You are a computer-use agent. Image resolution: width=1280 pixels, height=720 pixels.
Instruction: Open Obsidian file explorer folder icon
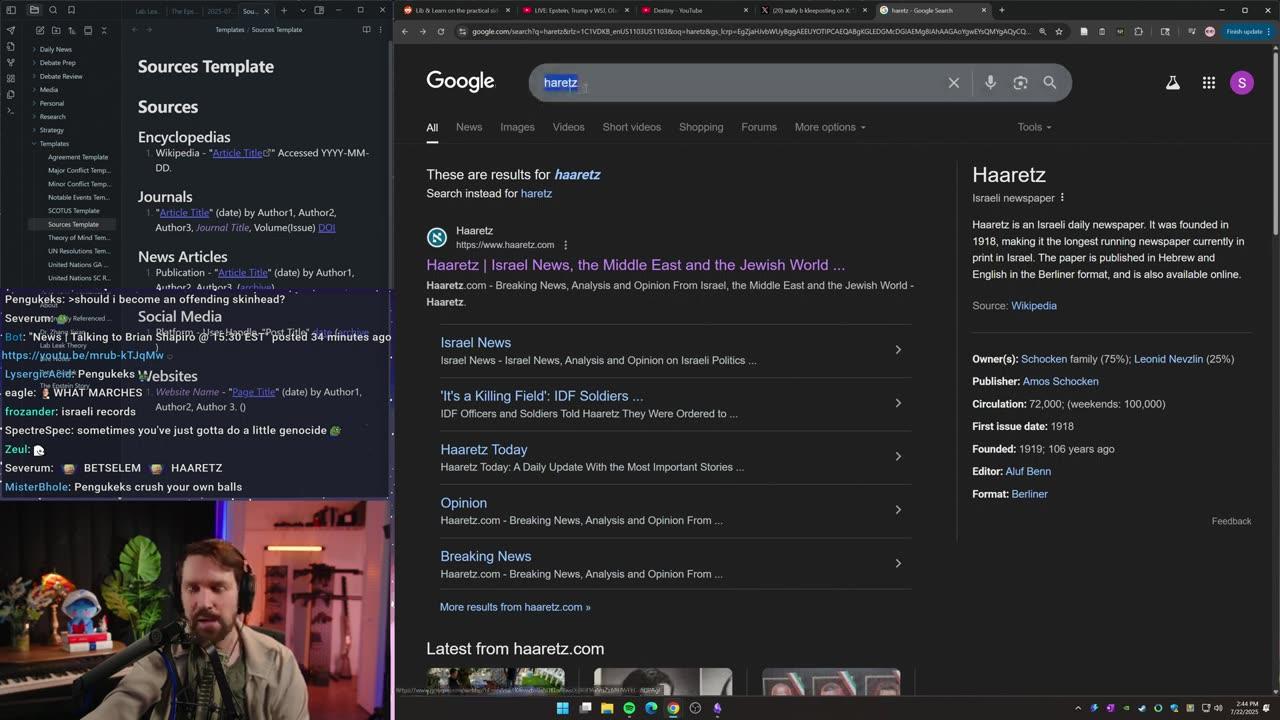click(34, 10)
